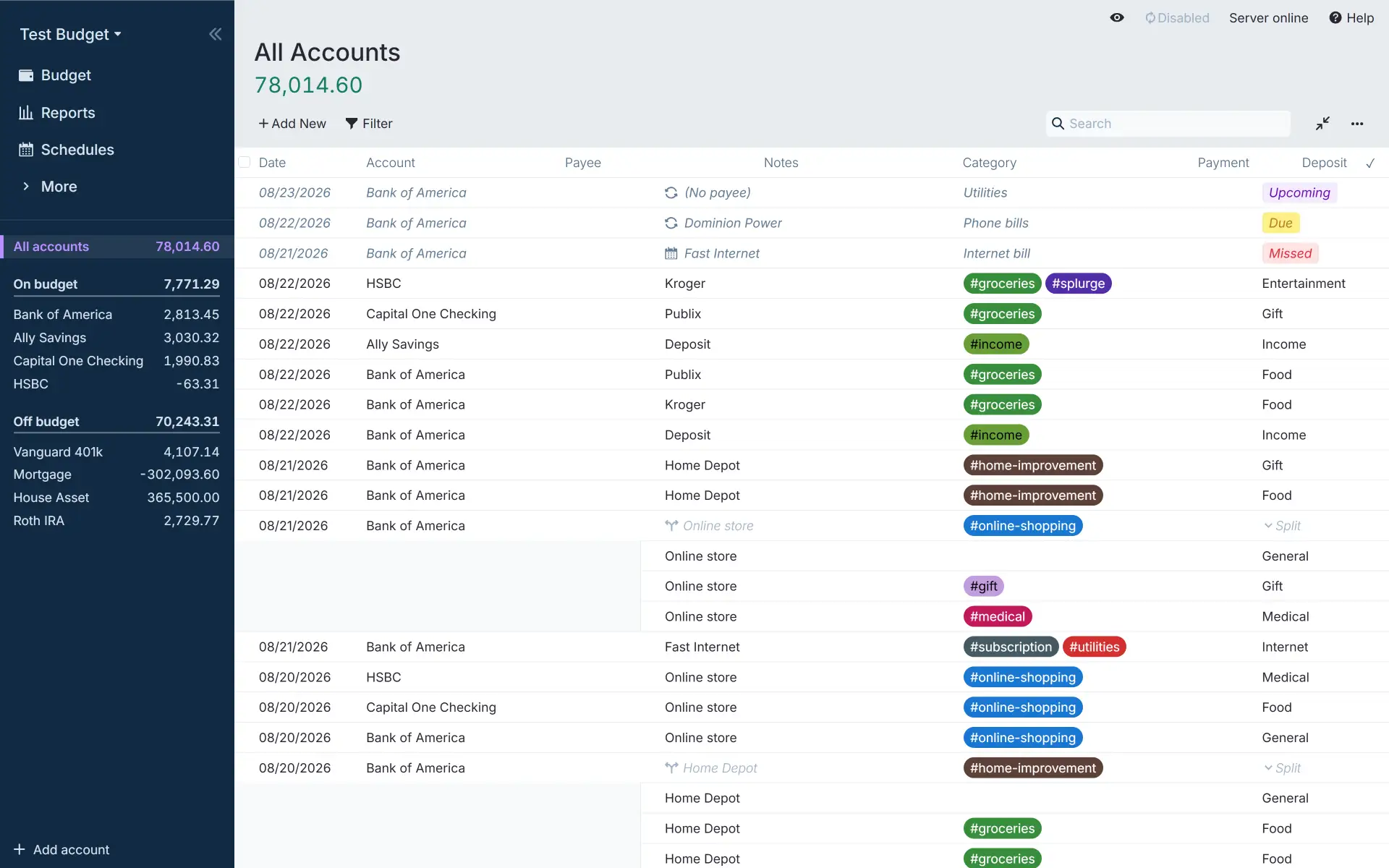
Task: Click the #subscription tag
Action: (x=1011, y=647)
